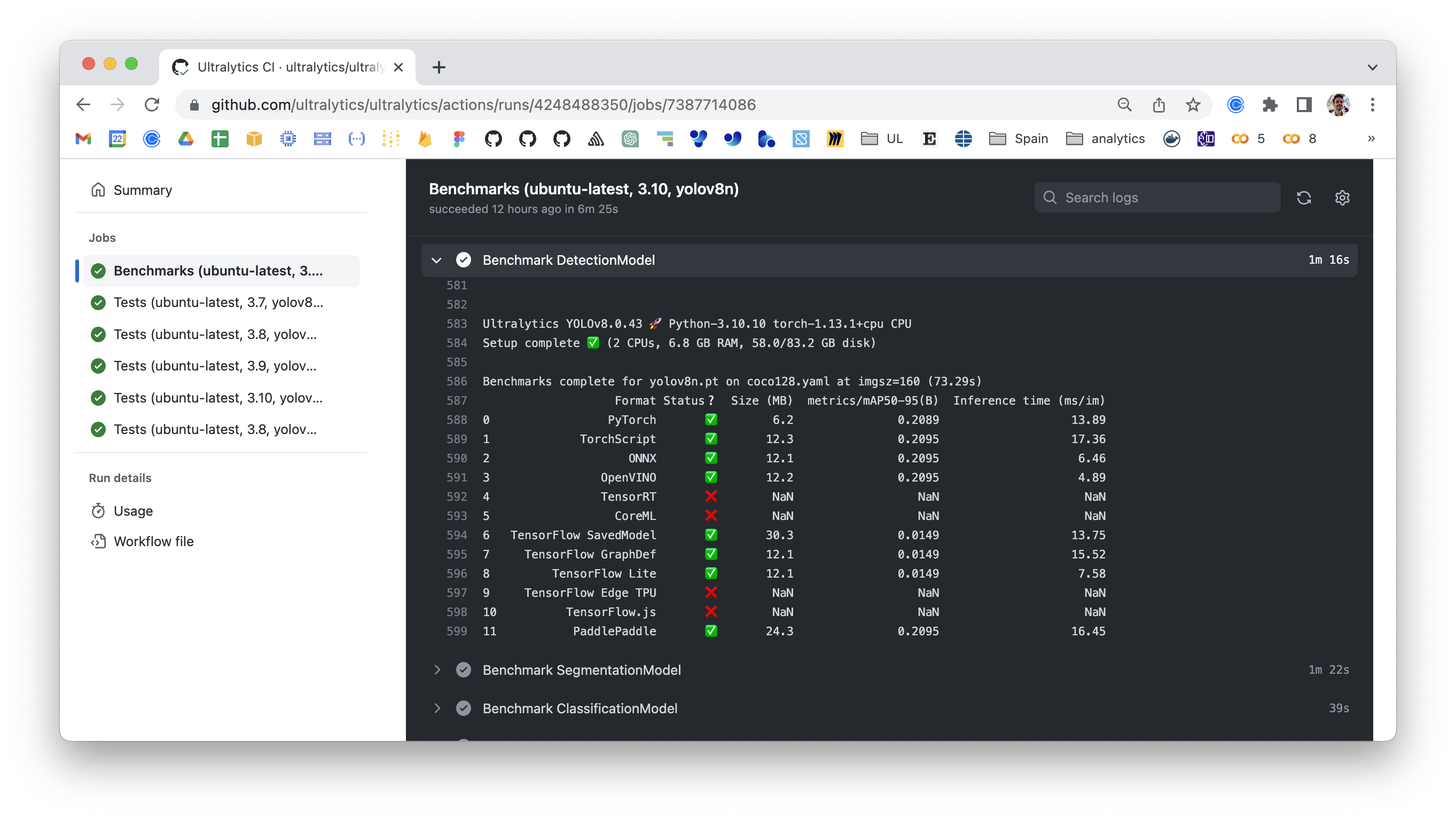The image size is (1456, 820).
Task: Open the Figma bookmark icon
Action: pos(458,138)
